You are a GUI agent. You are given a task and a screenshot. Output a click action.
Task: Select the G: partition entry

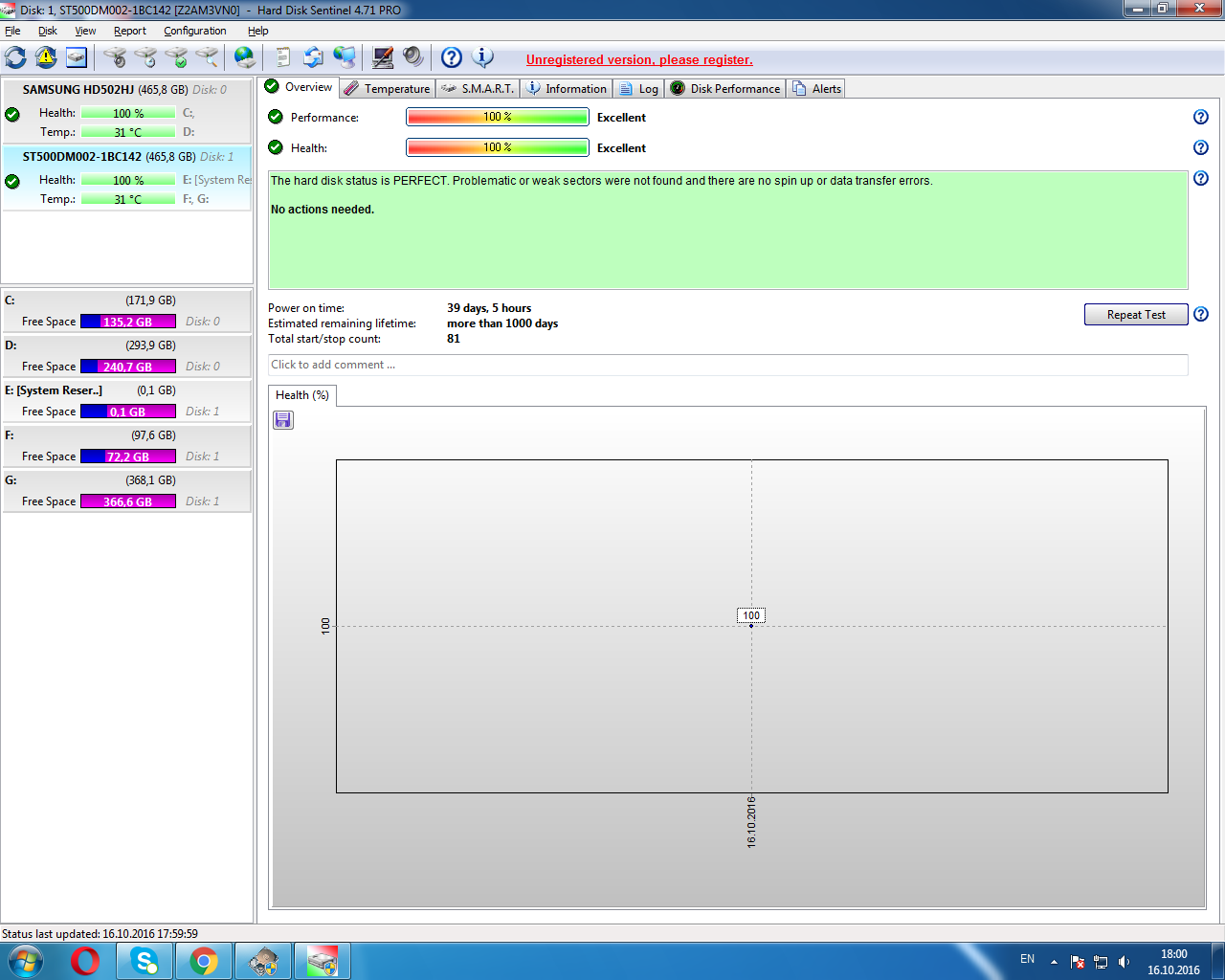pos(126,491)
